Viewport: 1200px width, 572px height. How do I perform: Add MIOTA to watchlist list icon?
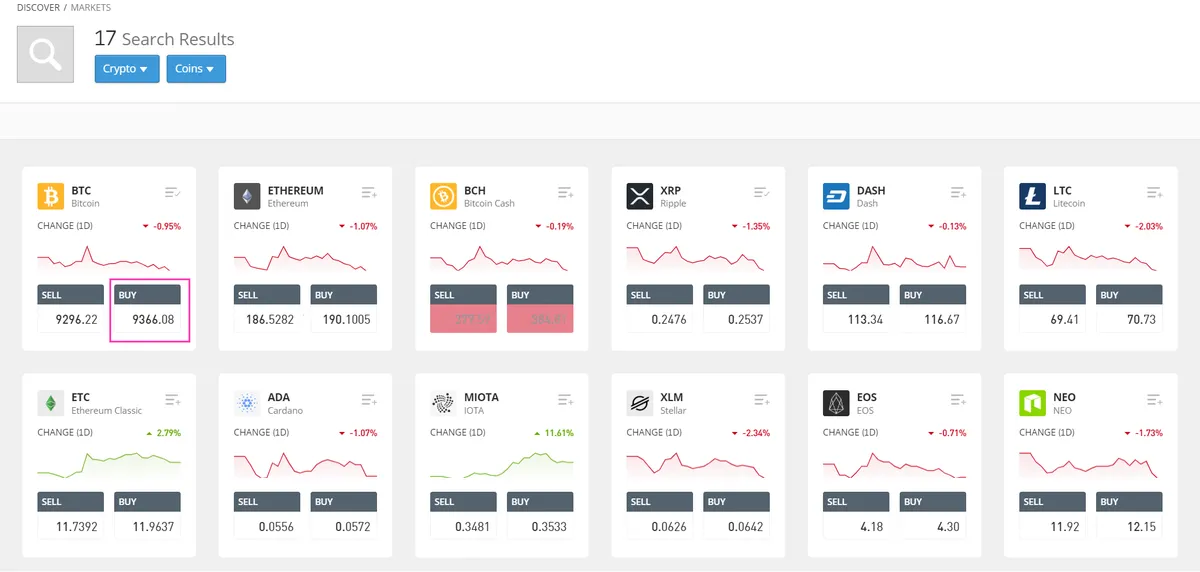565,399
